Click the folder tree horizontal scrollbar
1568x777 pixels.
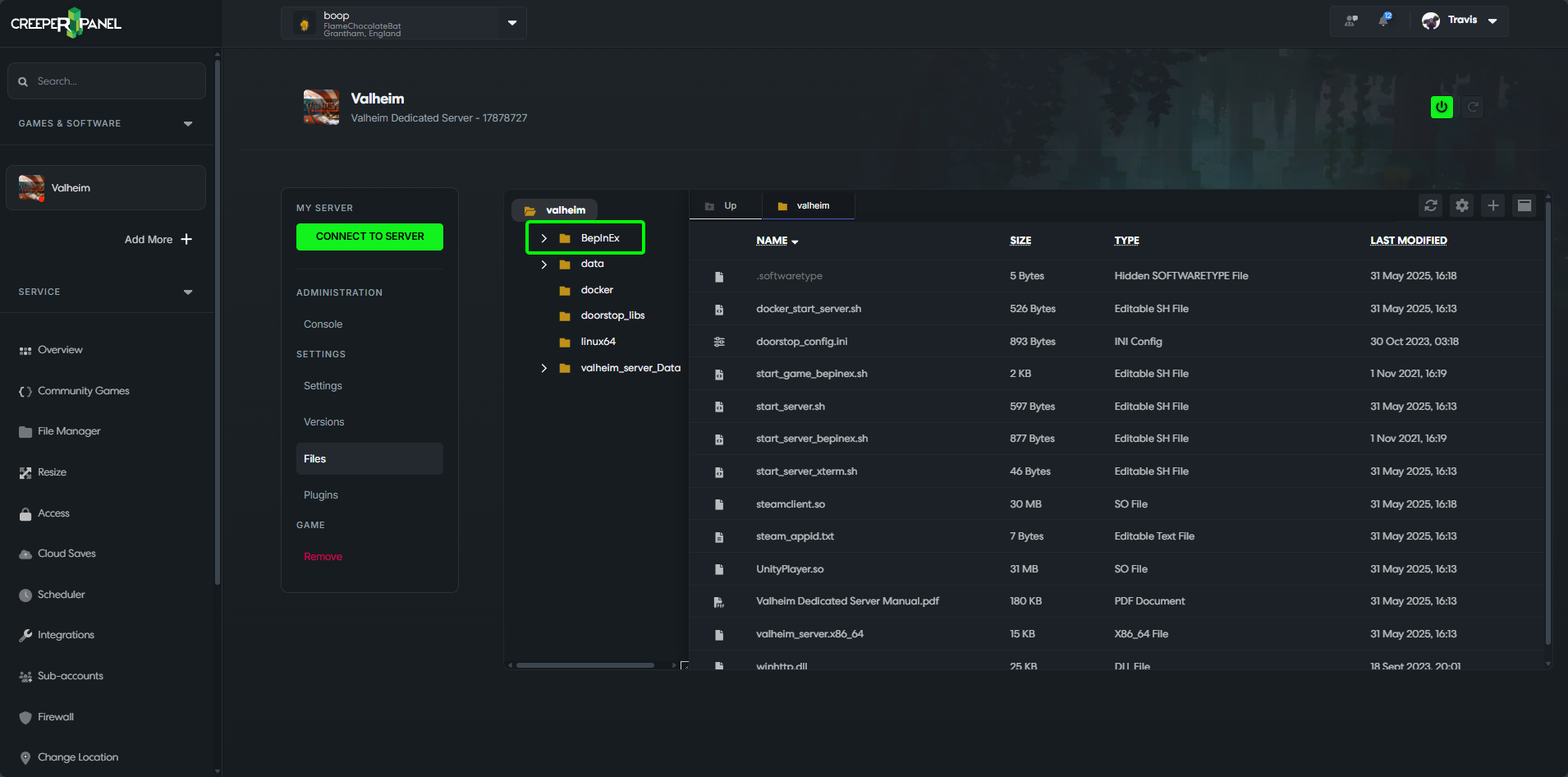(585, 665)
